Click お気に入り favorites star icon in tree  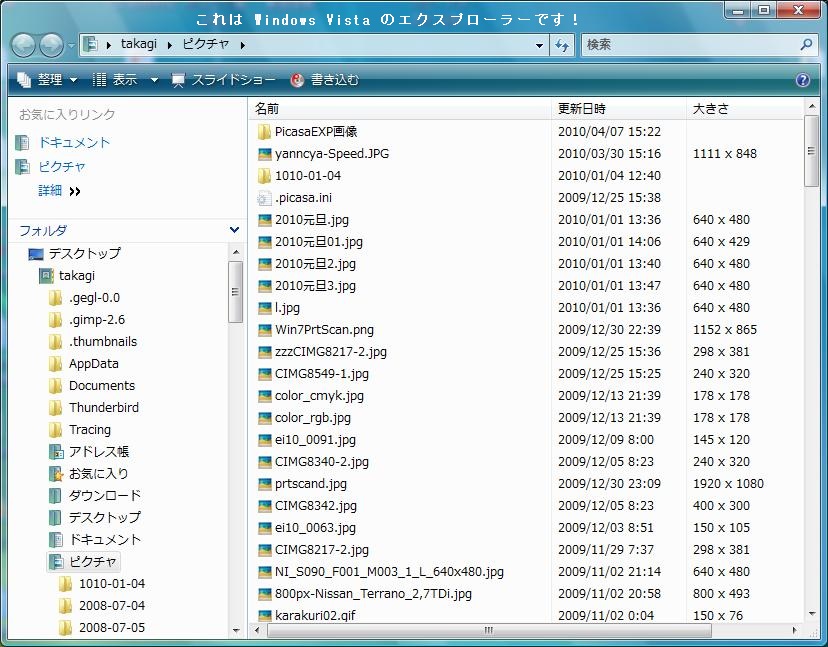click(x=56, y=474)
